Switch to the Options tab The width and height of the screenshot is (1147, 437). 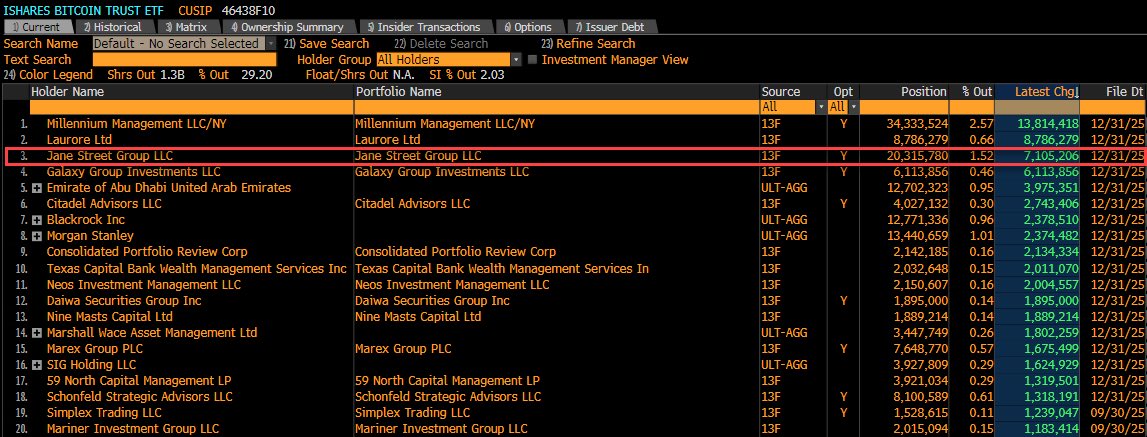pos(528,27)
